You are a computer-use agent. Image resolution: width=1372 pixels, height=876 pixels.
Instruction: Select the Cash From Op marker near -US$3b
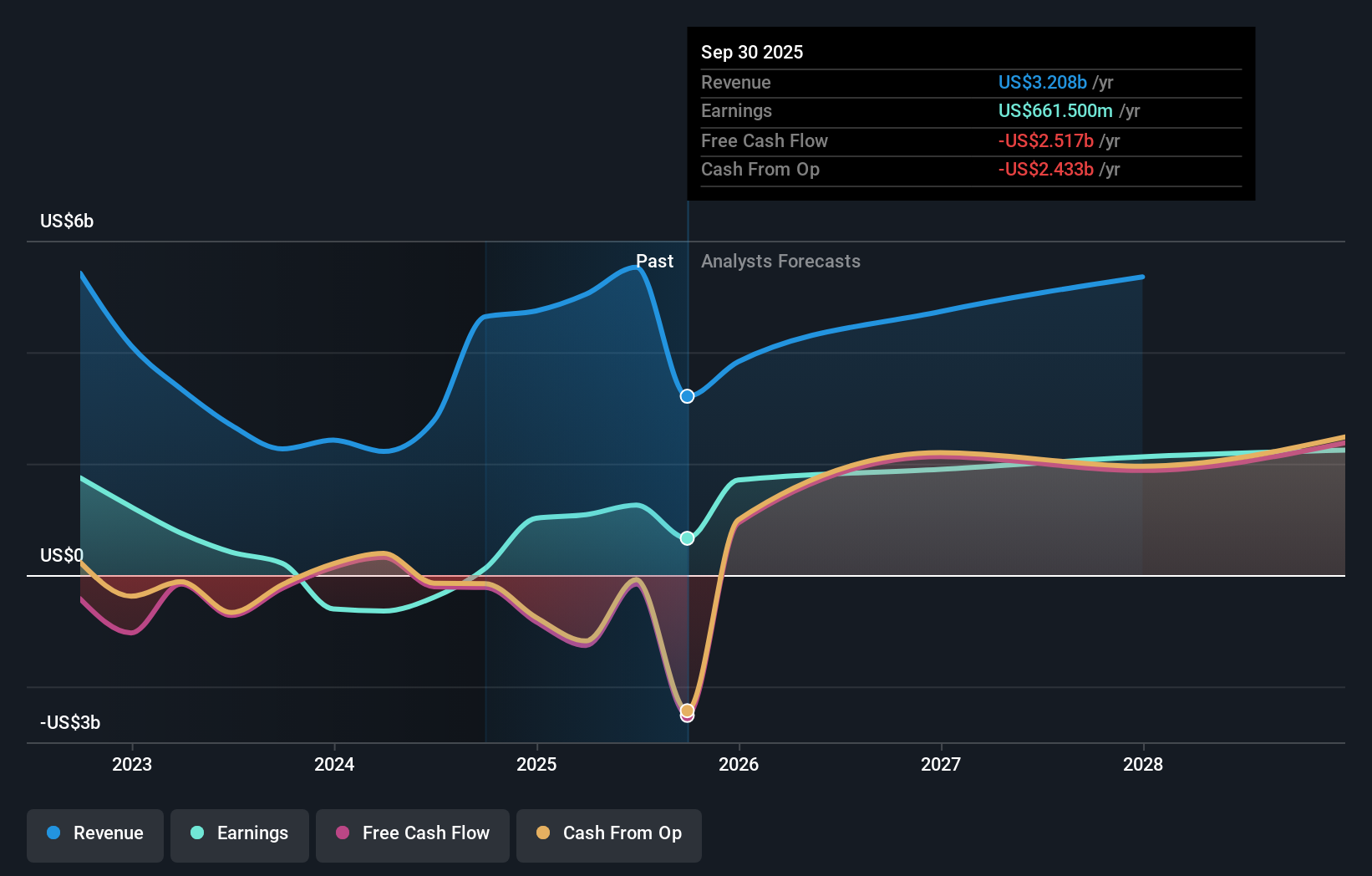coord(686,710)
